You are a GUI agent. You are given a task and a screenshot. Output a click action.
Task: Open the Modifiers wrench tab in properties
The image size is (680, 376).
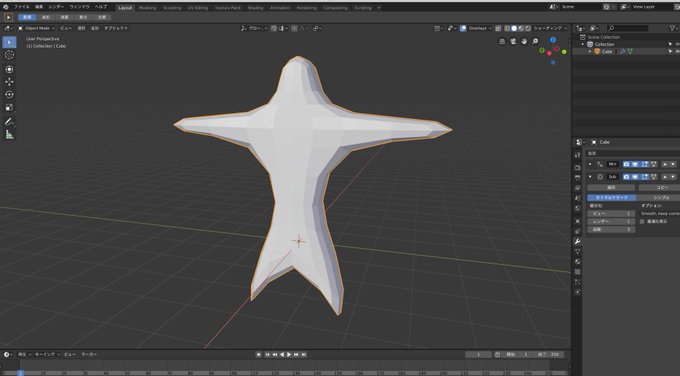577,241
